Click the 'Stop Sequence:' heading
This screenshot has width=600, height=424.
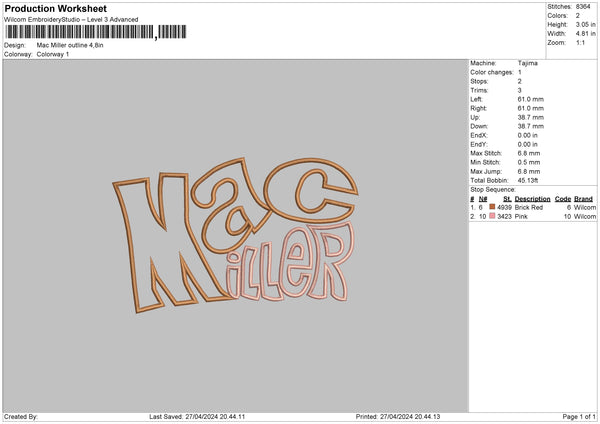click(x=493, y=190)
